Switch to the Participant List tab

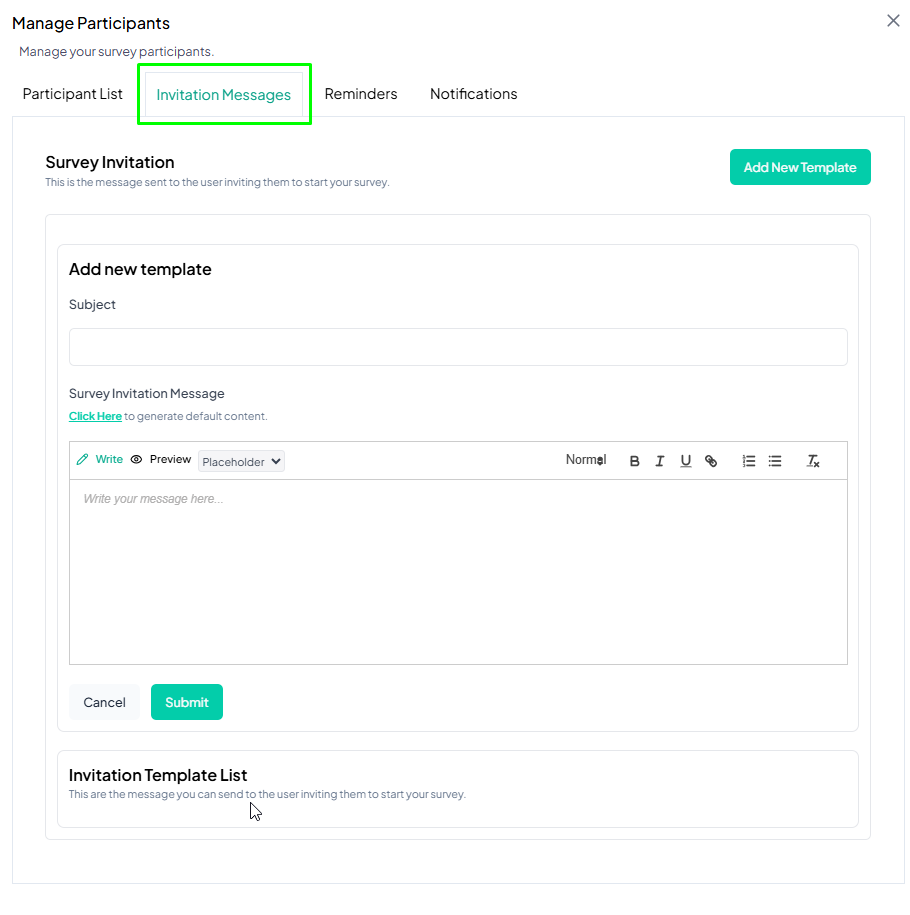coord(72,94)
